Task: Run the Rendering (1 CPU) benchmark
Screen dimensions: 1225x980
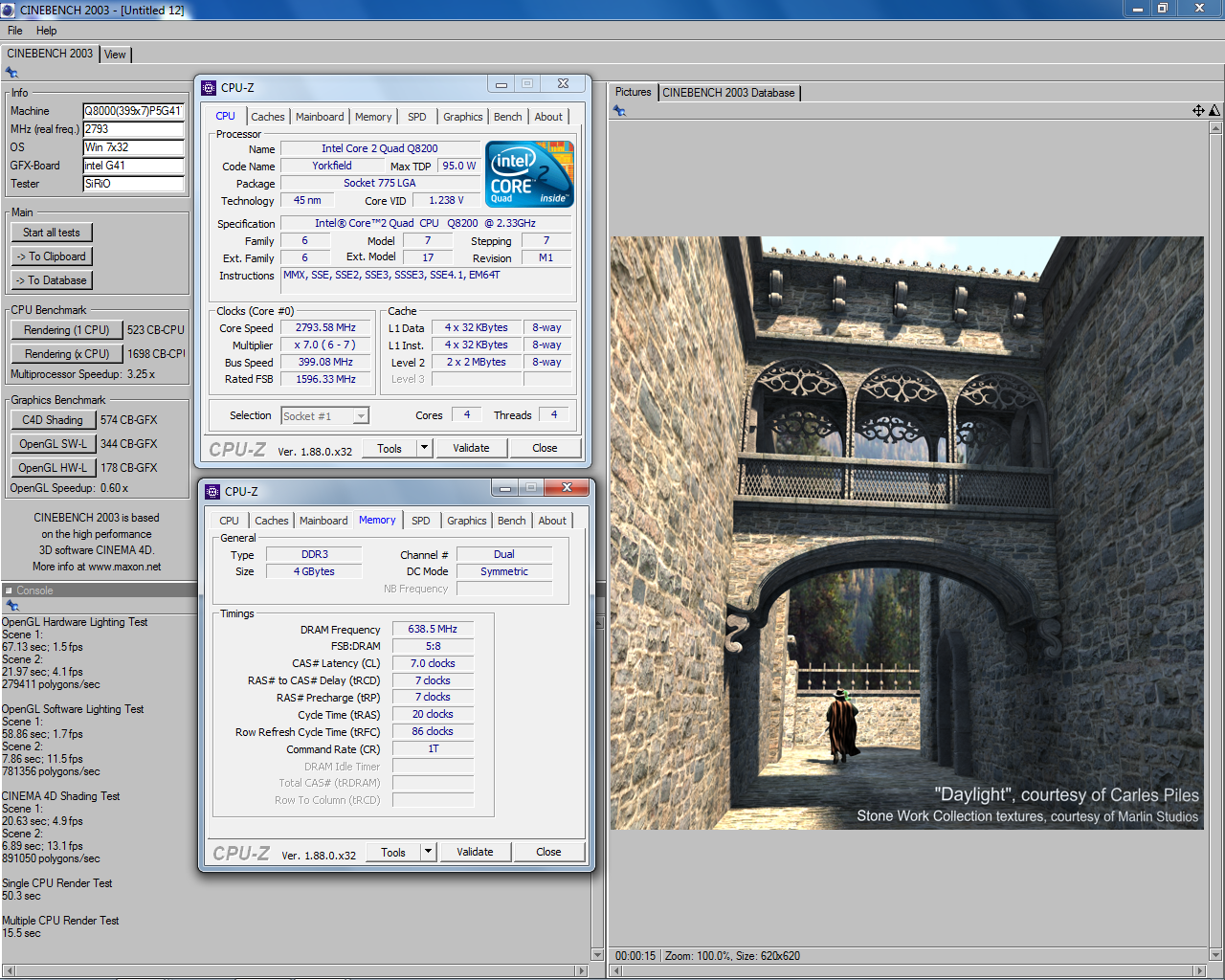Action: coord(67,330)
